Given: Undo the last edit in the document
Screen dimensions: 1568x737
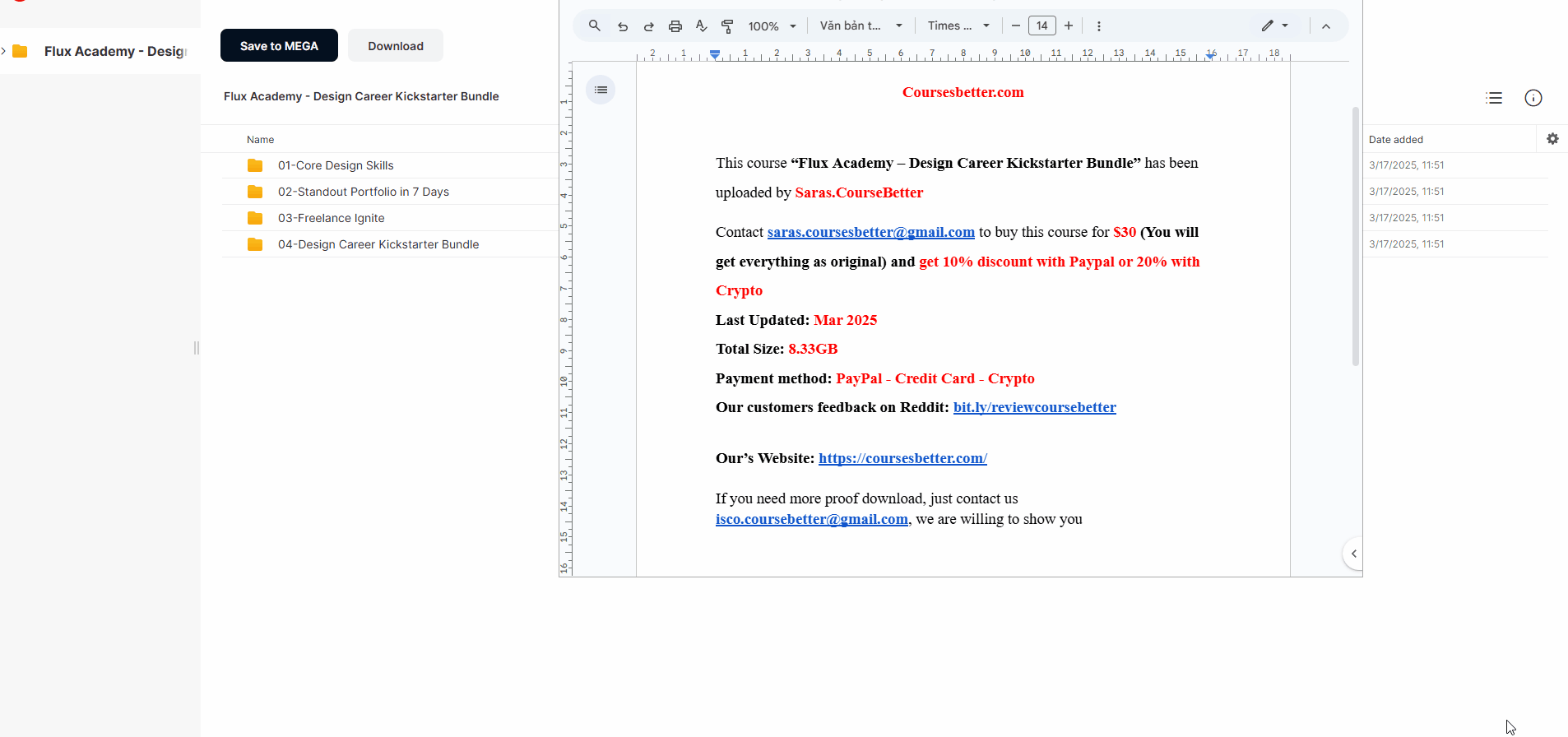Looking at the screenshot, I should (623, 26).
